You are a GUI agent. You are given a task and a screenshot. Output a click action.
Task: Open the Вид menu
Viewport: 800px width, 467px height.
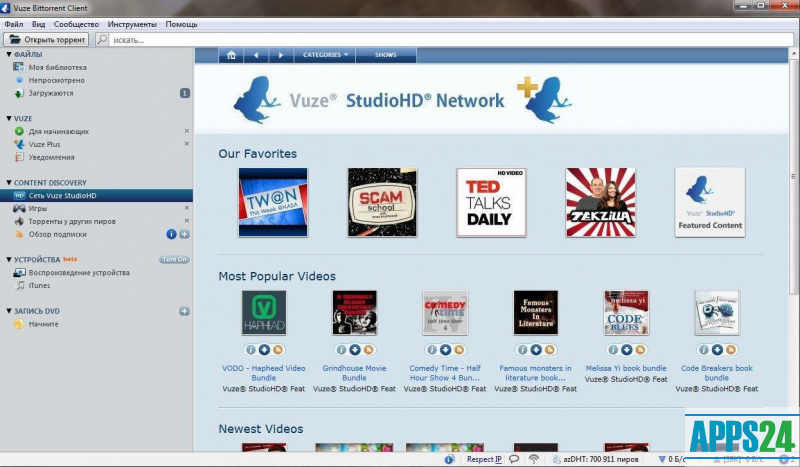pyautogui.click(x=38, y=24)
